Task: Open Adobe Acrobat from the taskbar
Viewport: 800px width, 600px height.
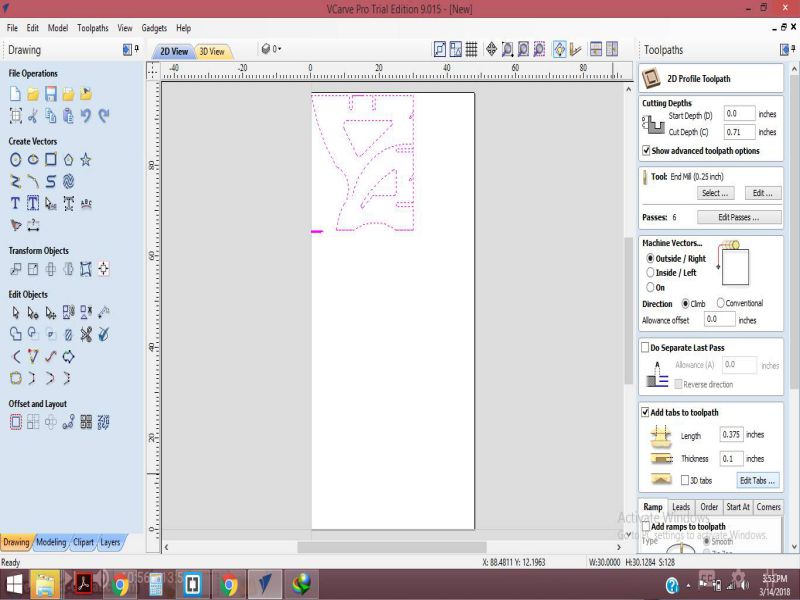Action: point(84,584)
